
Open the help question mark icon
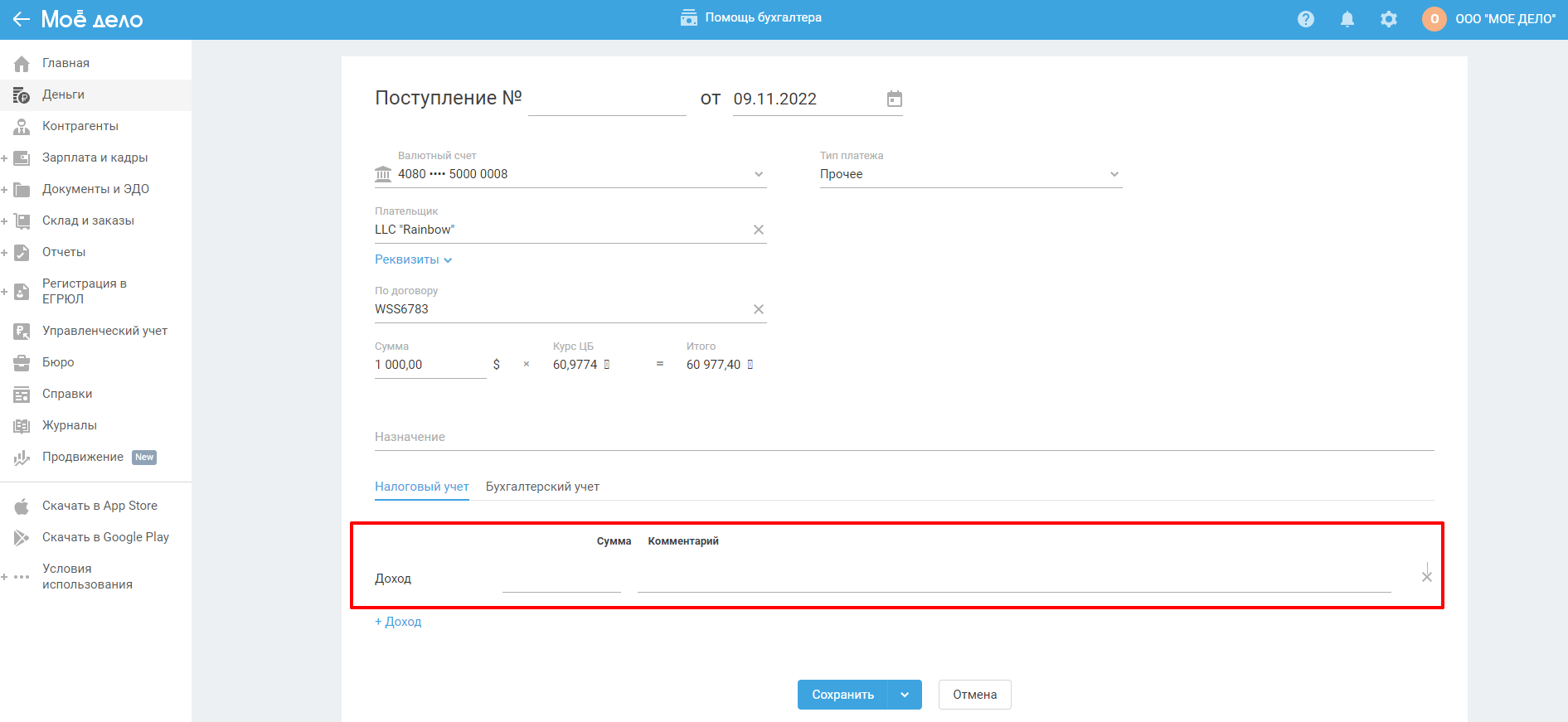coord(1306,19)
